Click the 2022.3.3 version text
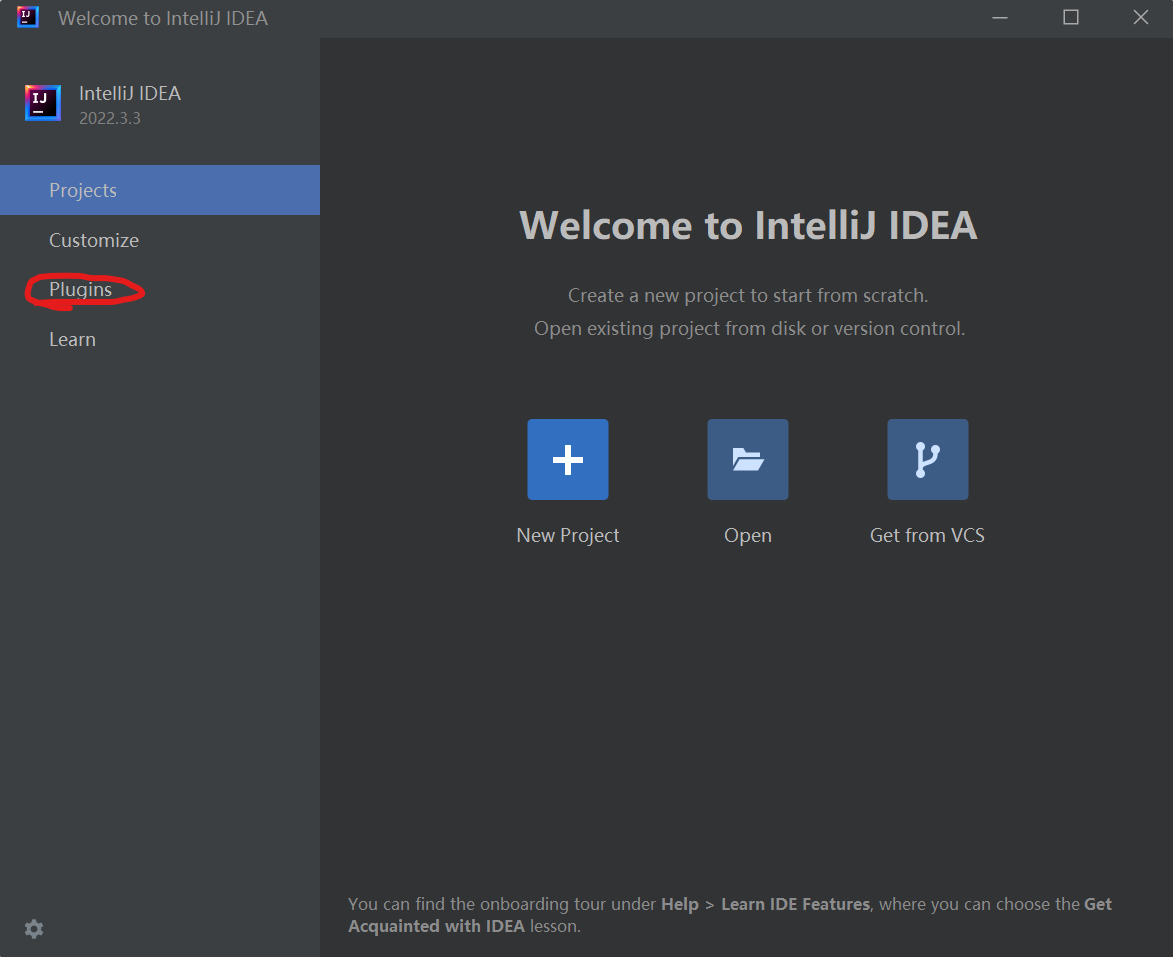Image resolution: width=1173 pixels, height=957 pixels. tap(110, 118)
